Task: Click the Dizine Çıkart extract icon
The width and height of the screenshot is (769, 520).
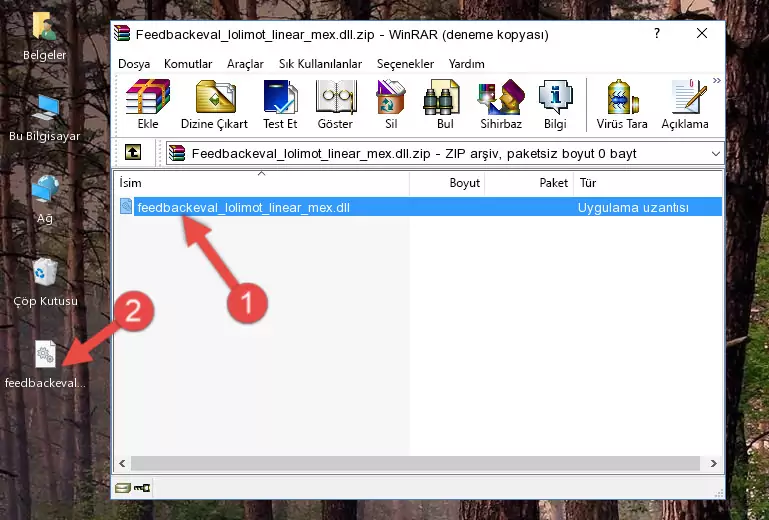Action: point(214,104)
